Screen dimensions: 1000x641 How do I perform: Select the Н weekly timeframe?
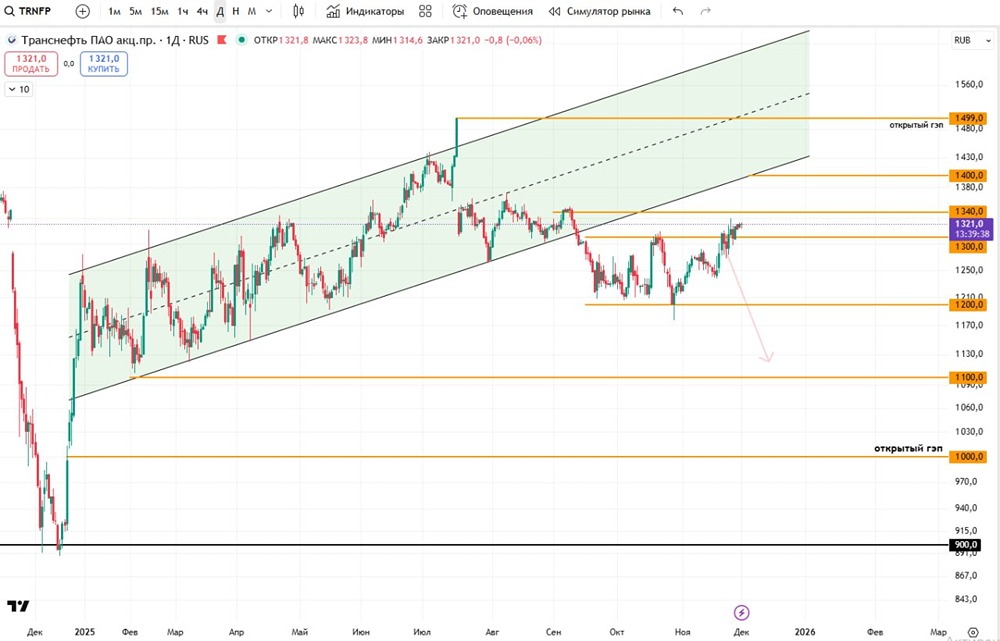click(x=236, y=11)
